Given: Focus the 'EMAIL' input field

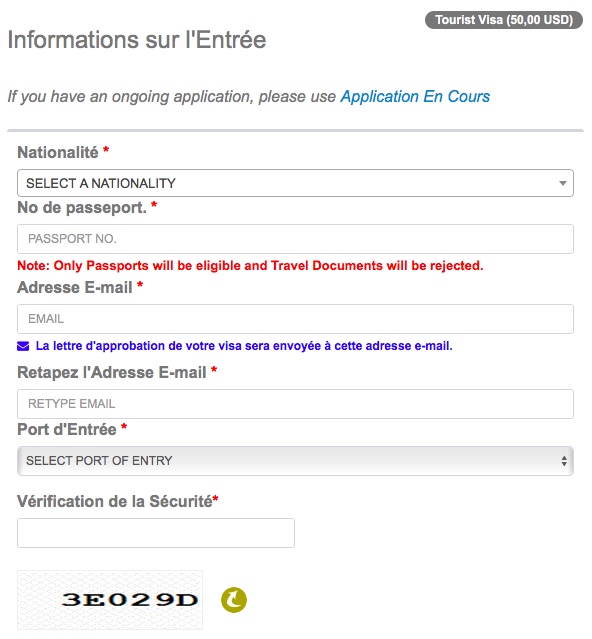Looking at the screenshot, I should tap(295, 319).
